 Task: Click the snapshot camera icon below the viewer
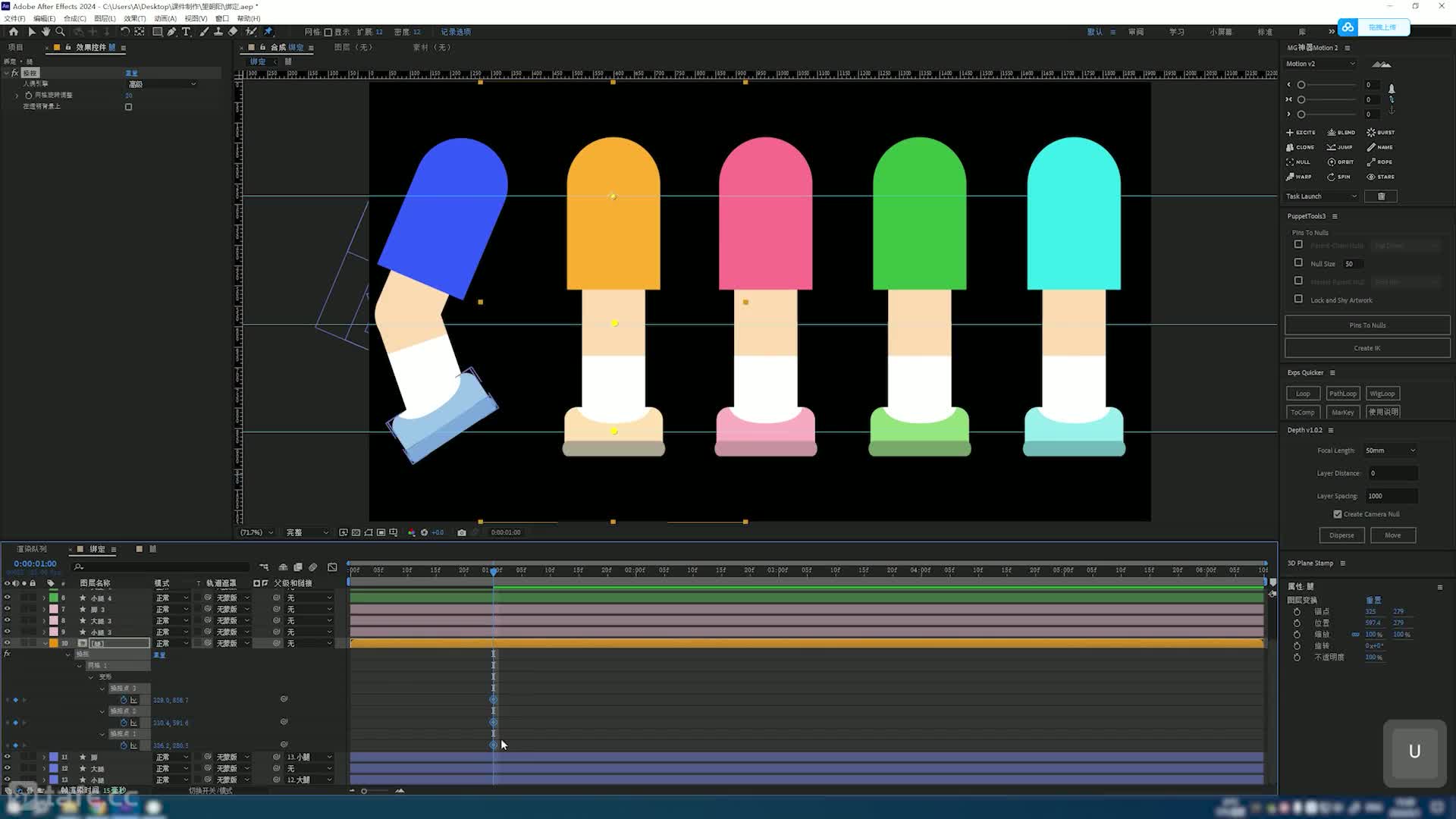(461, 532)
